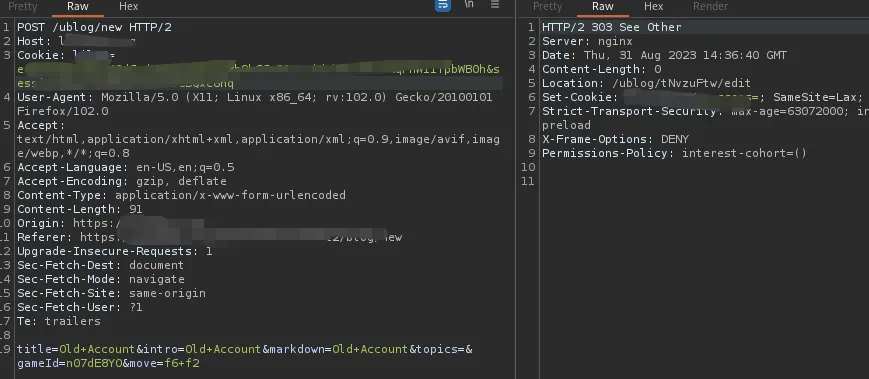The image size is (869, 379).
Task: Select the request Raw tab
Action: coord(78,7)
